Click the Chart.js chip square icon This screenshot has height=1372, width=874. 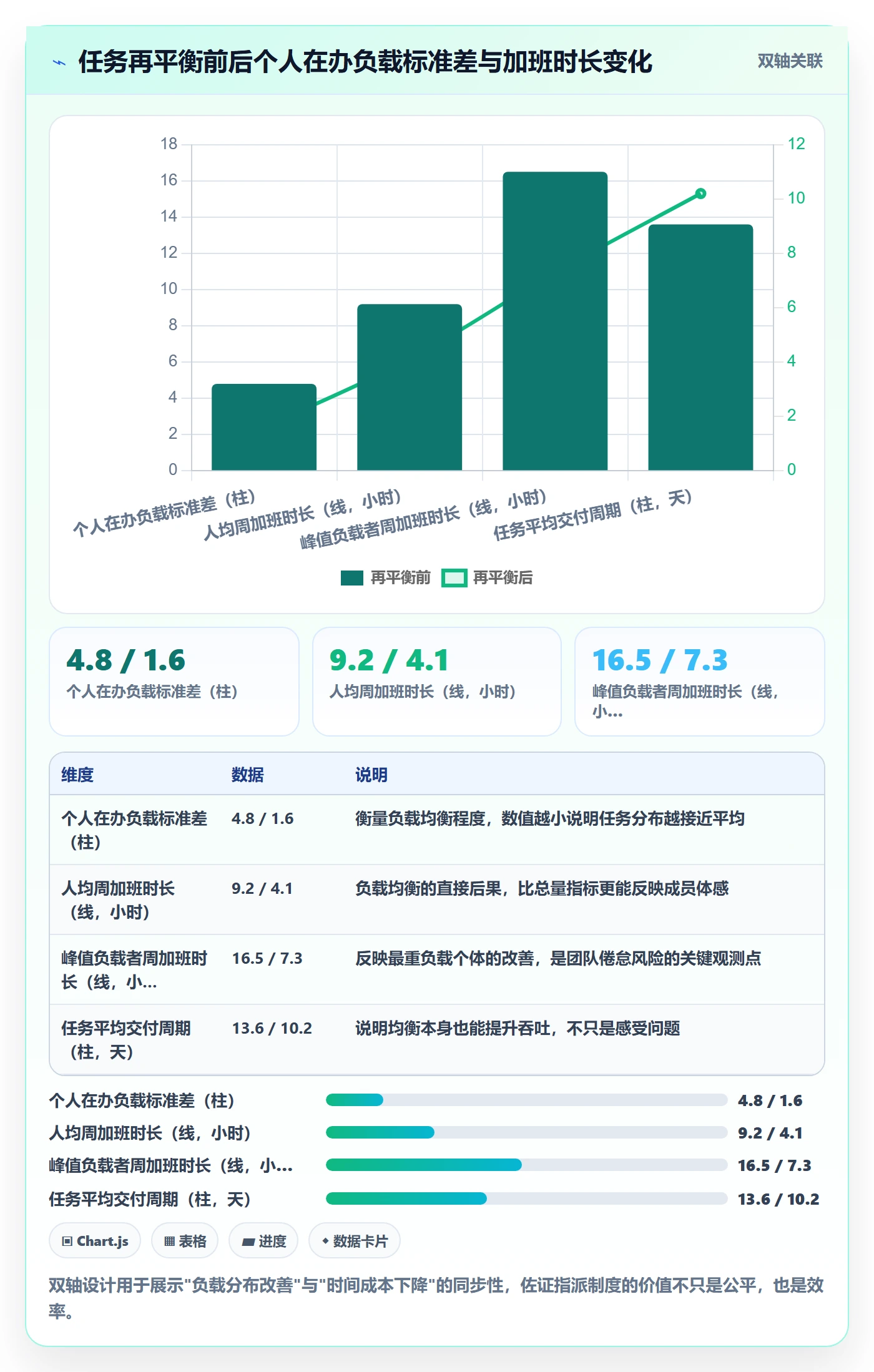(x=67, y=1242)
